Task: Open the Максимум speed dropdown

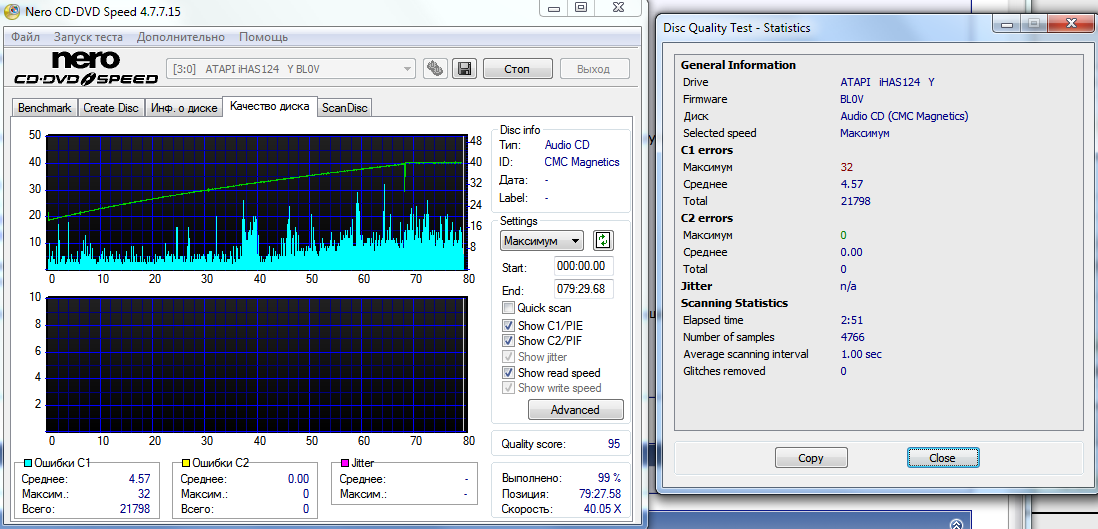Action: coord(542,241)
